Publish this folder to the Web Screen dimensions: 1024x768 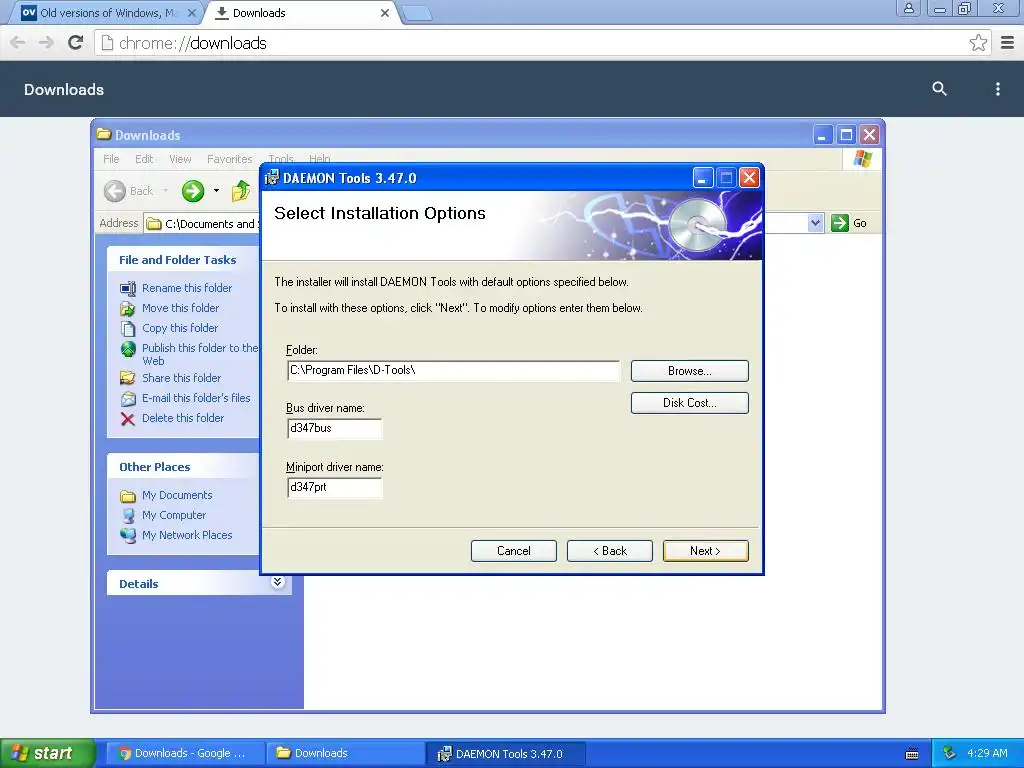click(x=200, y=354)
